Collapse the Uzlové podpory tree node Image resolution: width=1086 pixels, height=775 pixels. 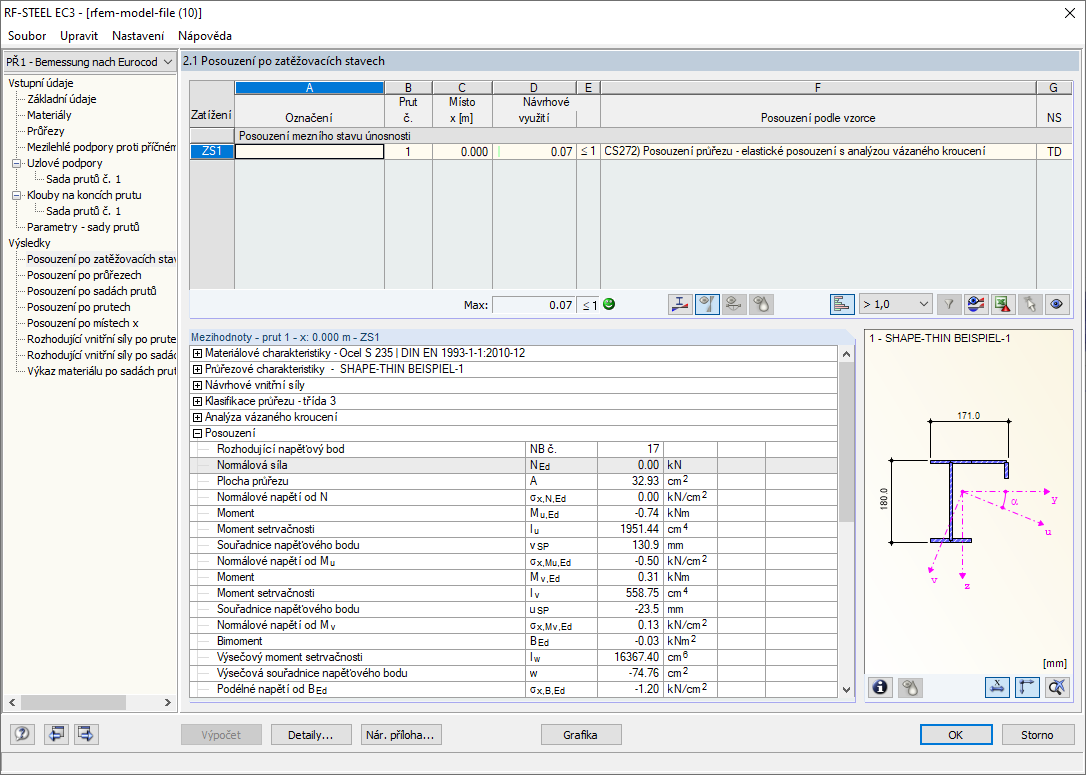point(17,163)
